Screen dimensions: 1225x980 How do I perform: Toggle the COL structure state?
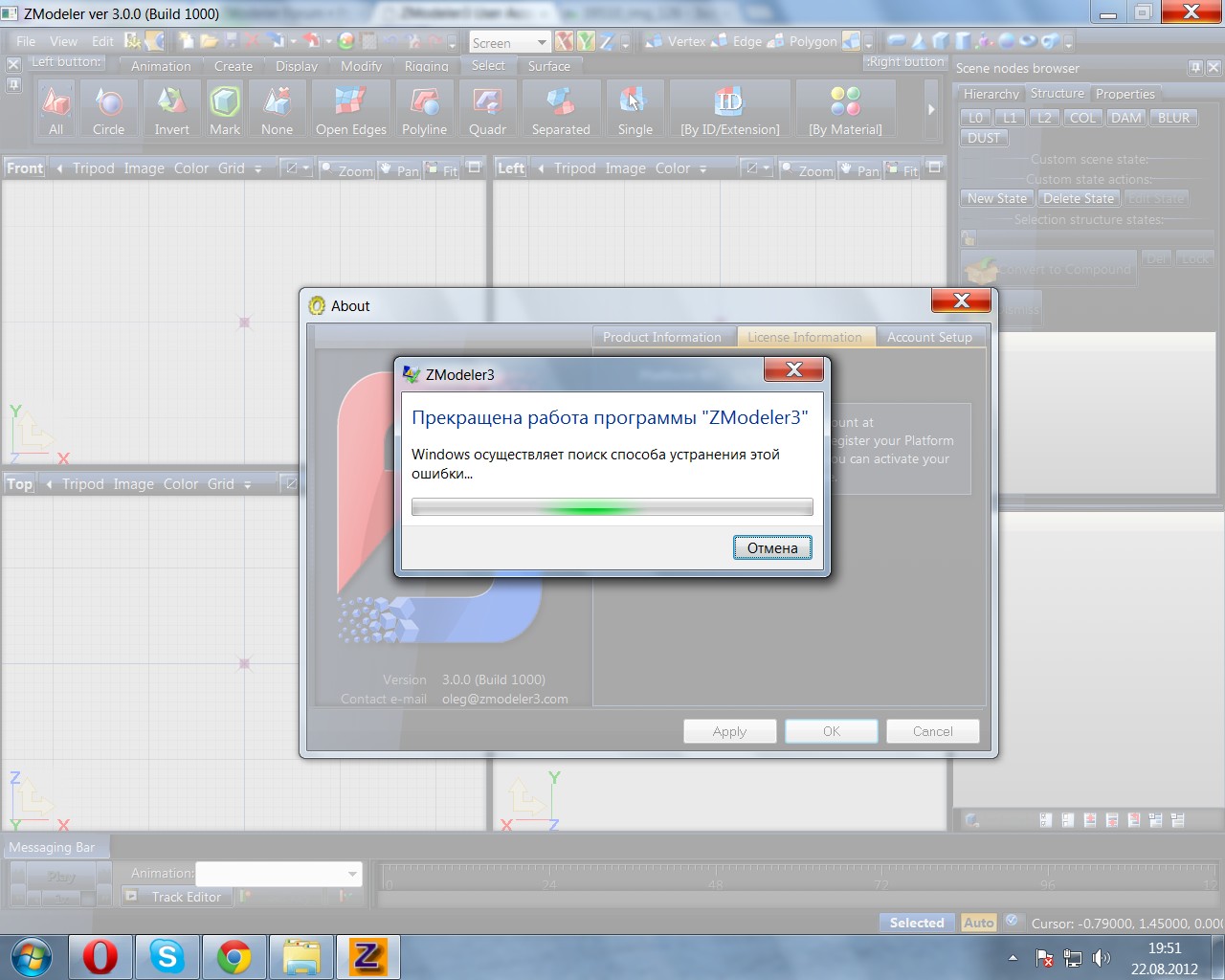click(1082, 118)
